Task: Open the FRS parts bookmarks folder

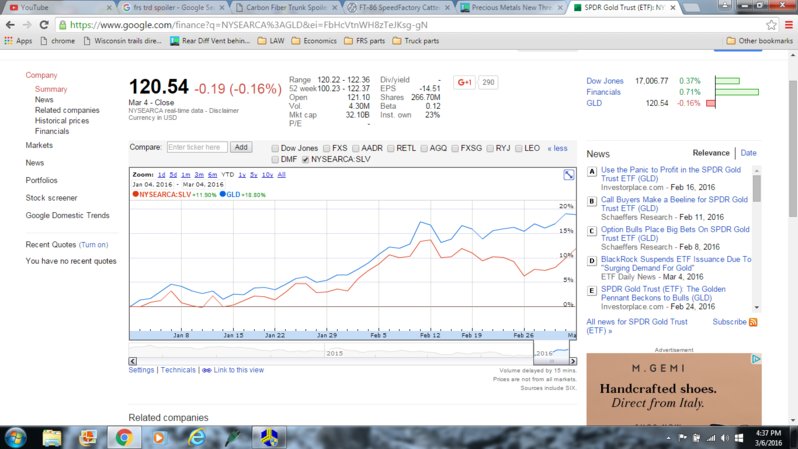Action: pyautogui.click(x=364, y=41)
